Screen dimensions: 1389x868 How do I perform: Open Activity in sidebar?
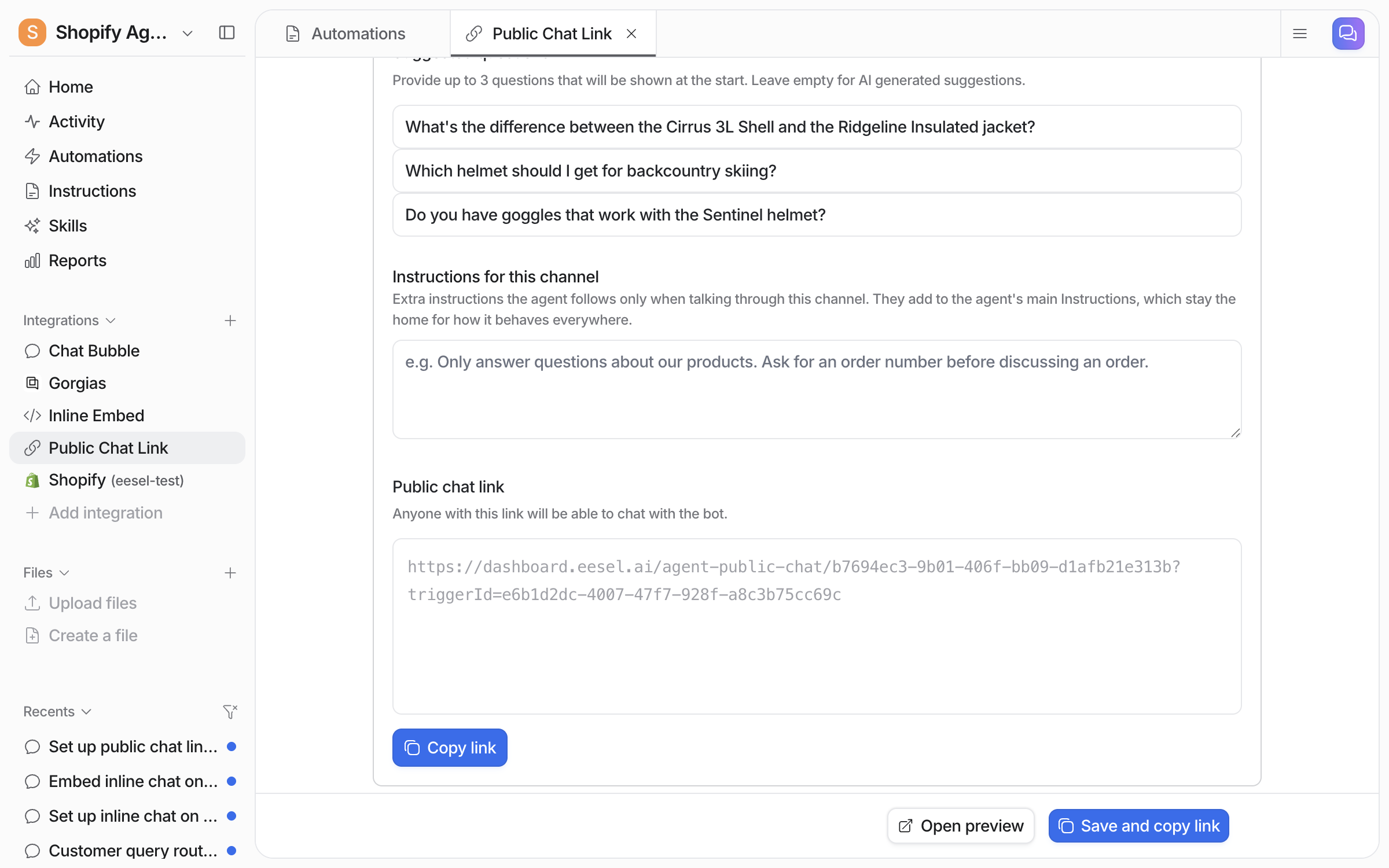pos(127,122)
